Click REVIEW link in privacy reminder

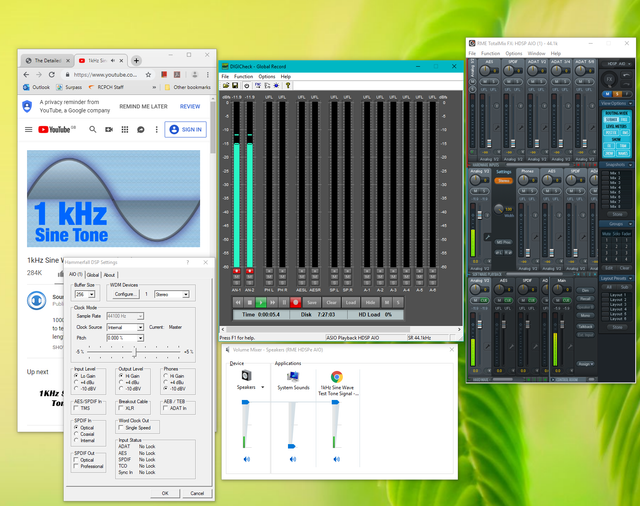click(190, 107)
